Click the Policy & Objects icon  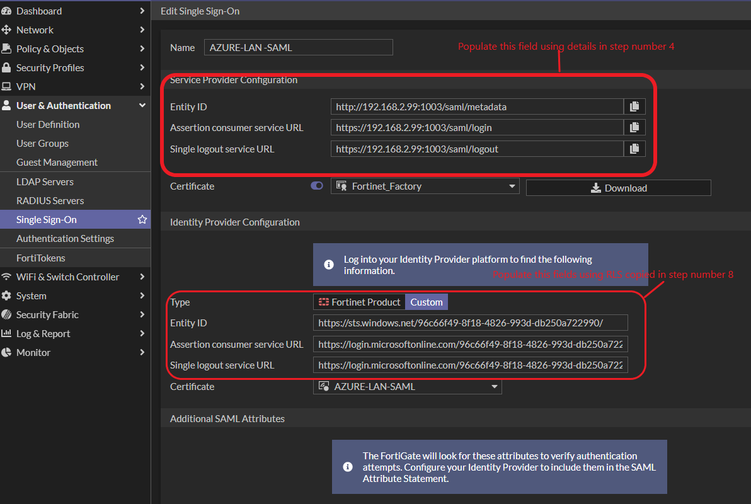[6, 48]
